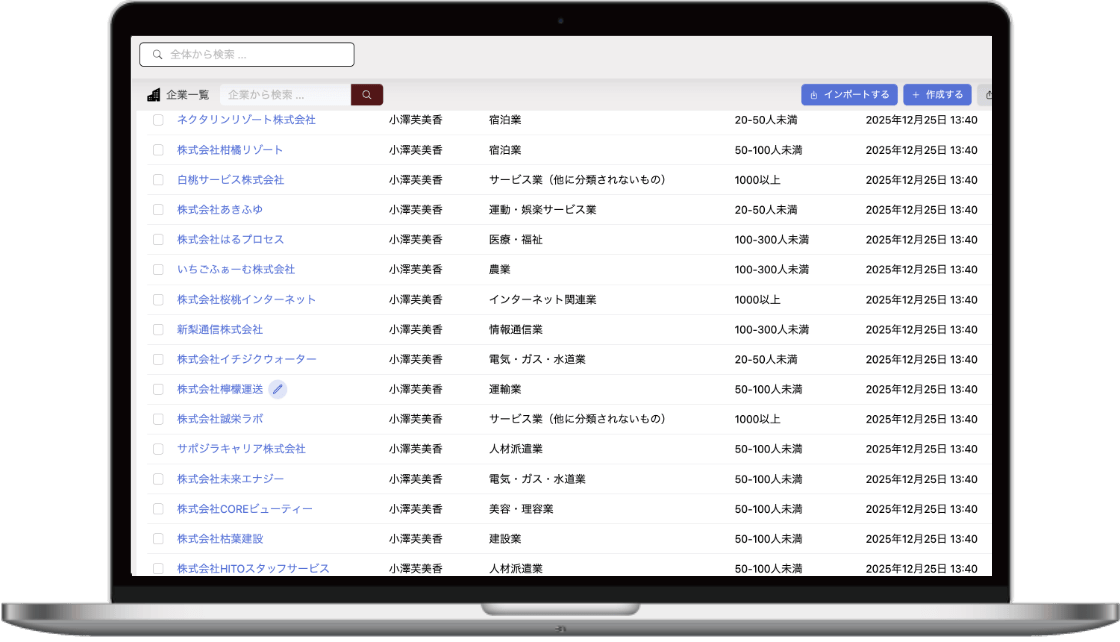The image size is (1120, 642).
Task: Click inside the 全体から検索 search field
Action: pos(250,54)
